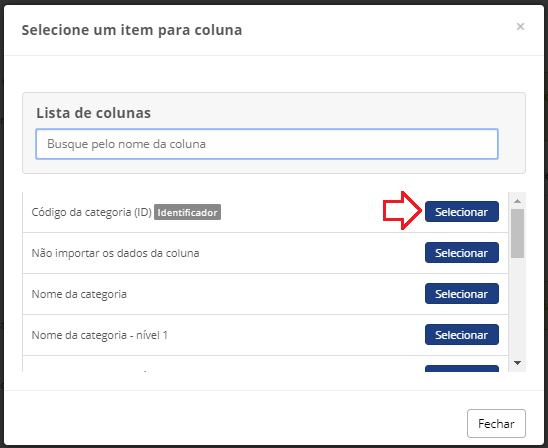Click the 'Lista de colunas' heading
Screen dimensions: 548x448
pyautogui.click(x=94, y=113)
